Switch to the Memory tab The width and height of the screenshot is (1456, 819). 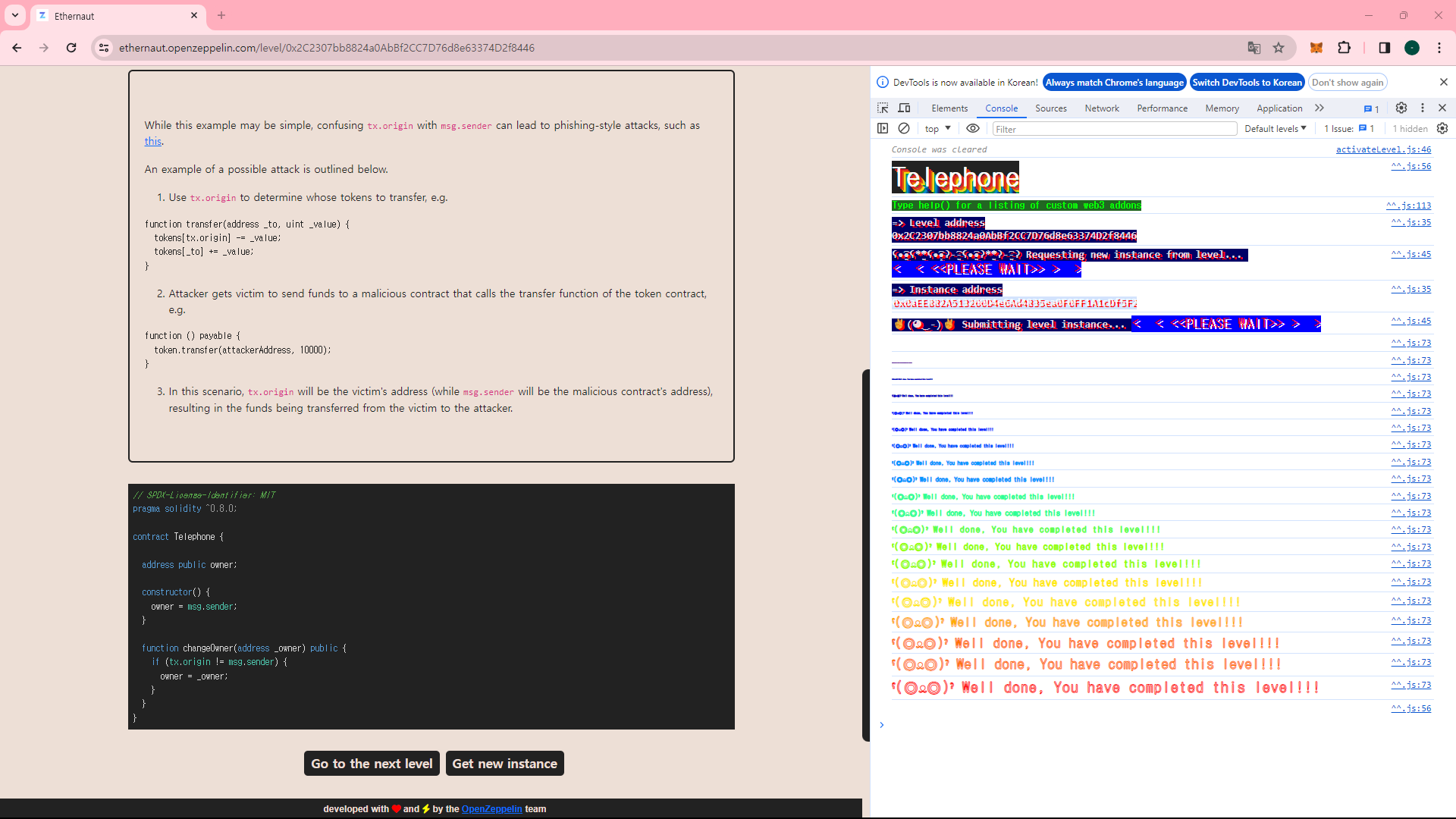coord(1222,108)
